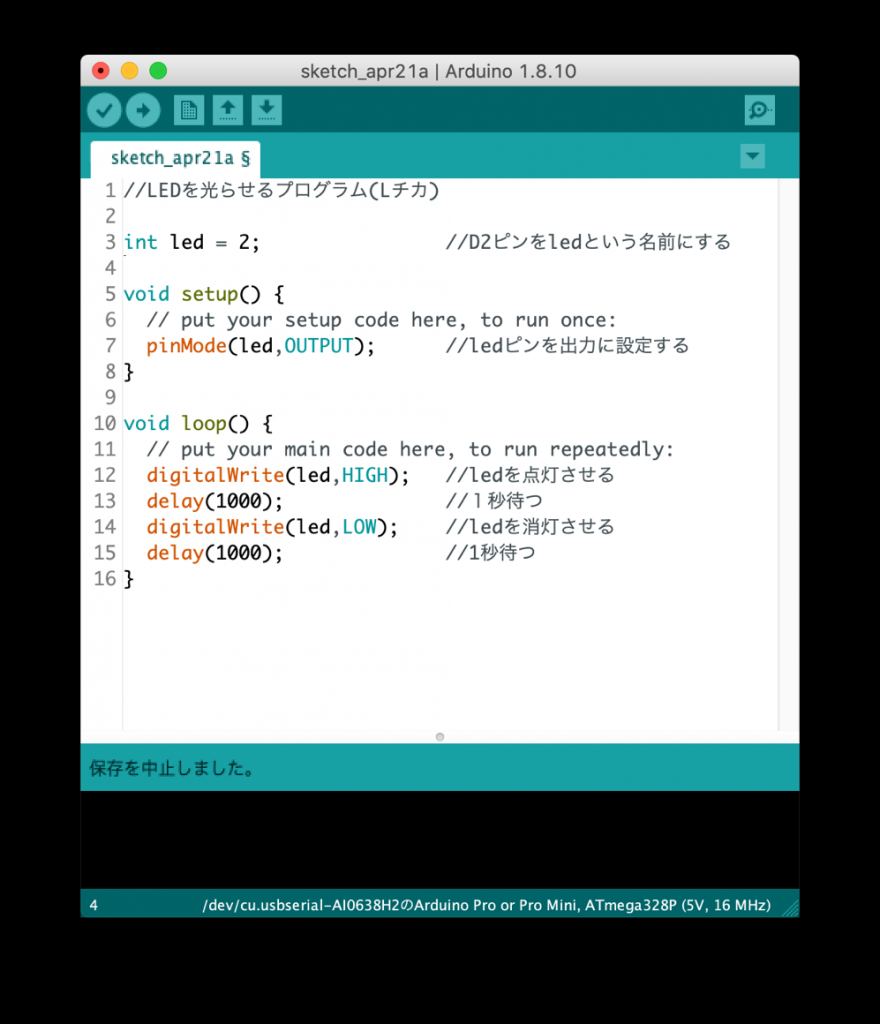Maximize the window with green button

coord(158,71)
